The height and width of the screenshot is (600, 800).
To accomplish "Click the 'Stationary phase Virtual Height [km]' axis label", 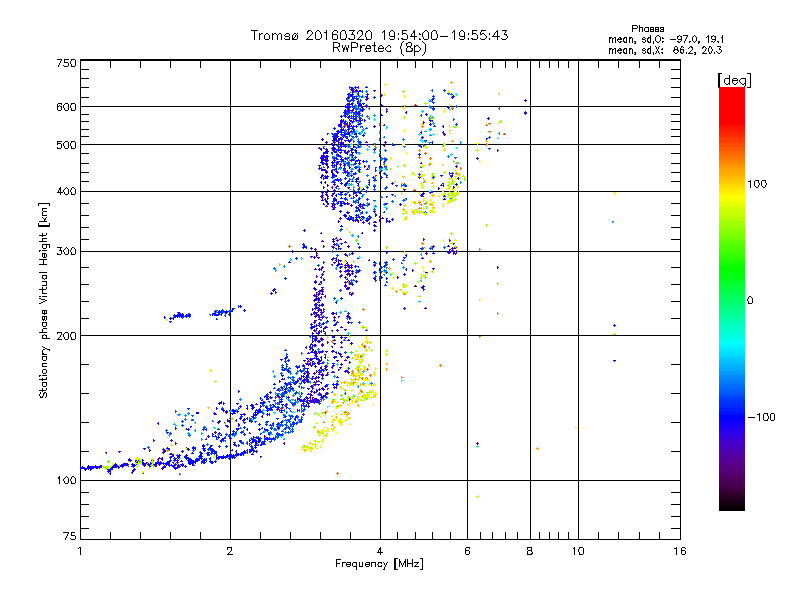I will pyautogui.click(x=44, y=300).
